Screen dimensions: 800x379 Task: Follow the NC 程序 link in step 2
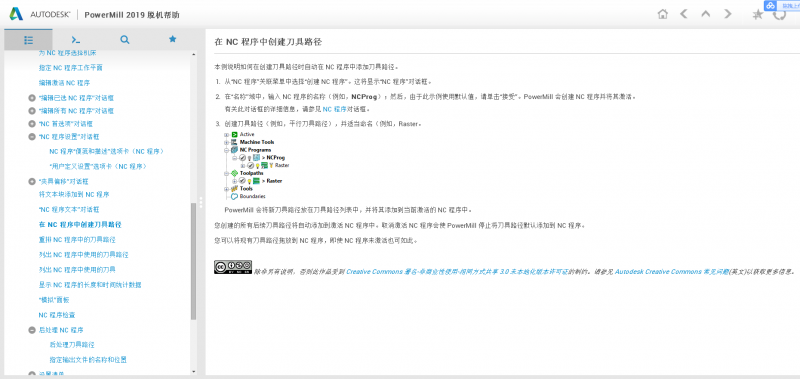[x=334, y=109]
